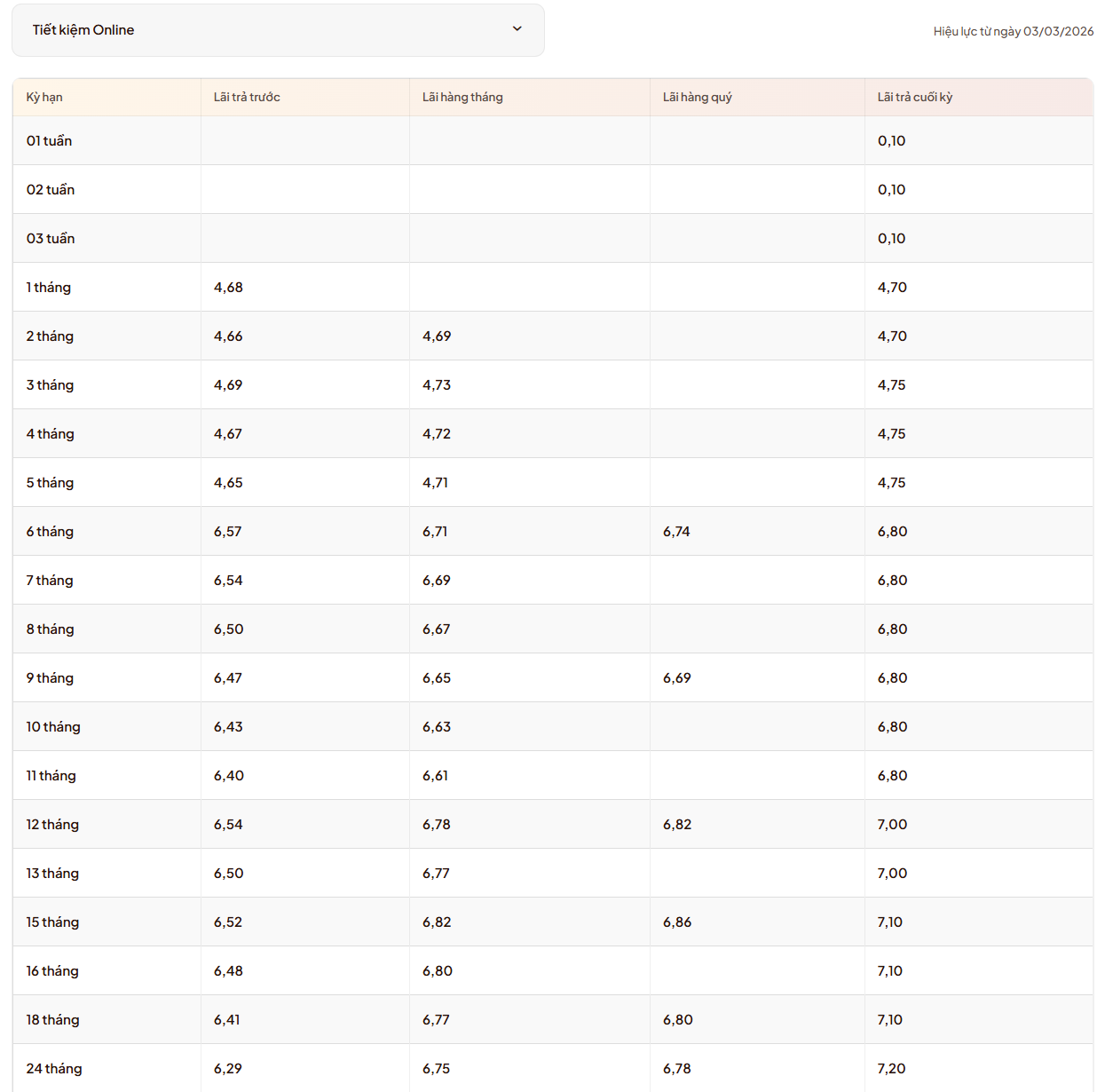This screenshot has height=1092, width=1097.
Task: Click the Lãi trả cuối kỳ column header
Action: tap(914, 98)
